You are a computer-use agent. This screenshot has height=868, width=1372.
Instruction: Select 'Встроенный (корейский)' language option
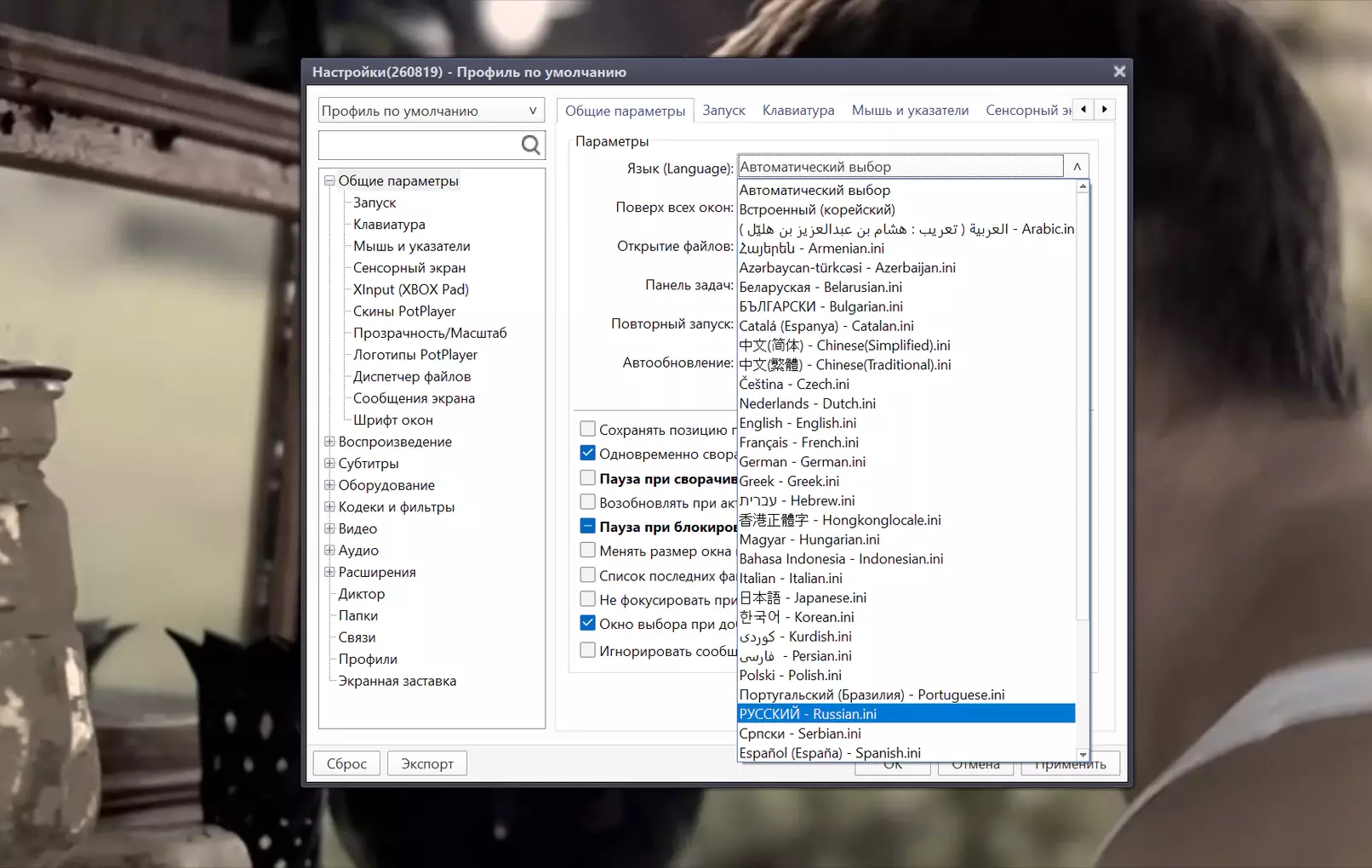point(906,209)
